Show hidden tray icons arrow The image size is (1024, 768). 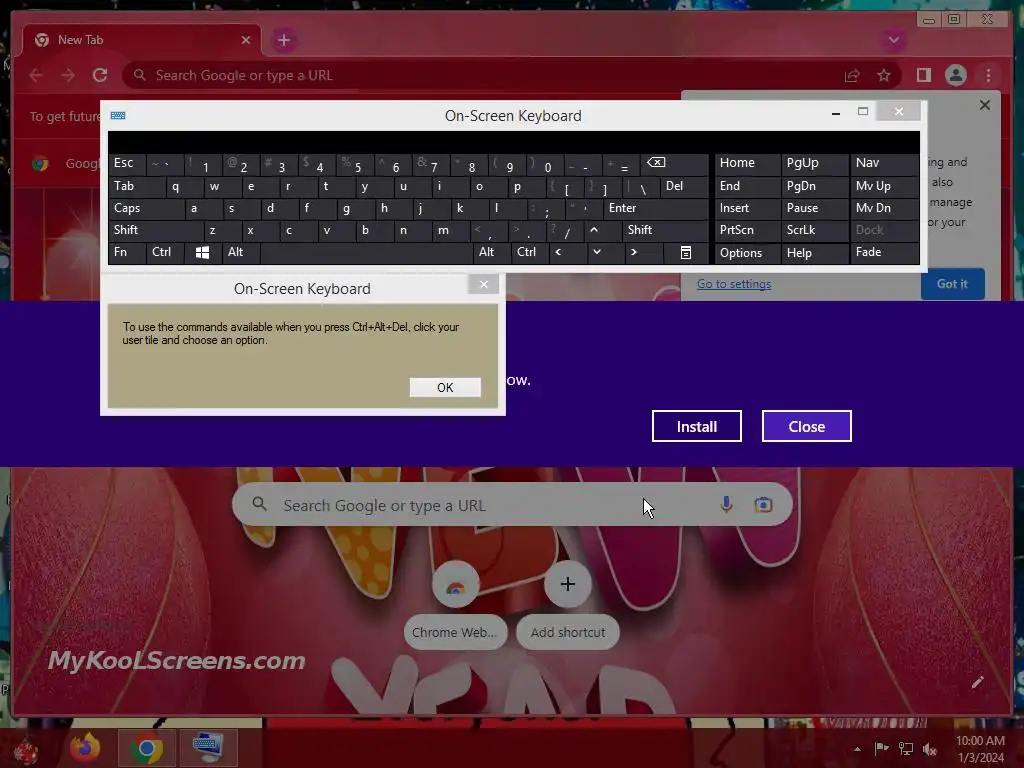coord(857,749)
